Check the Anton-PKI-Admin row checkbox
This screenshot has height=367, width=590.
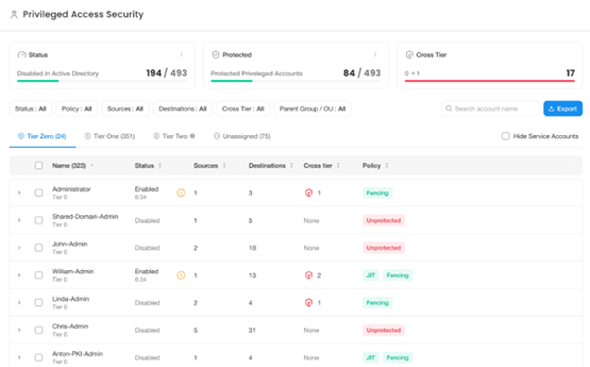[38, 357]
